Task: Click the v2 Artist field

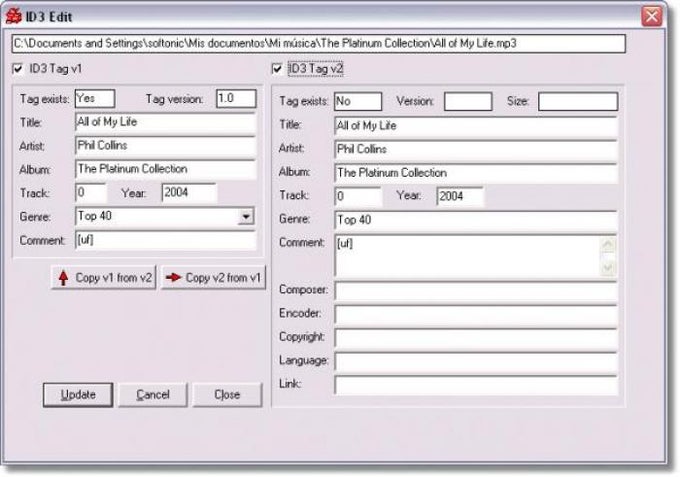Action: tap(476, 150)
